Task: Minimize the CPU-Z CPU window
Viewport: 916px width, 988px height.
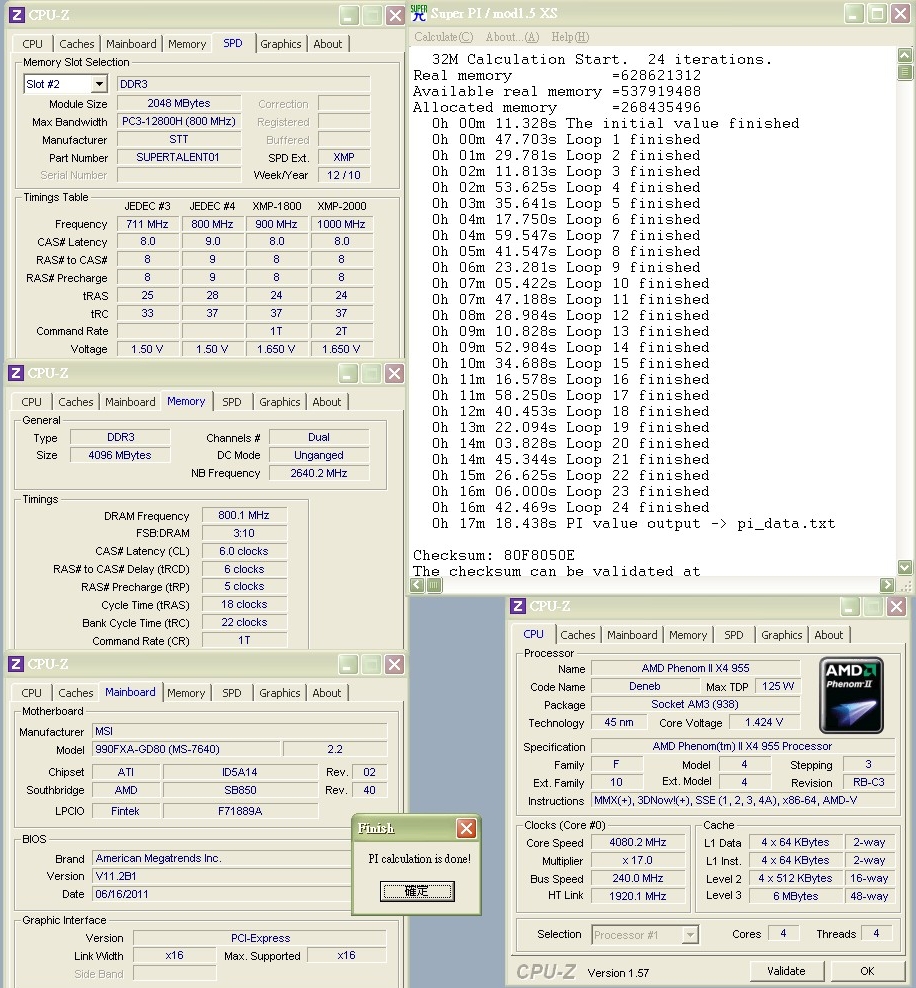Action: click(x=850, y=607)
